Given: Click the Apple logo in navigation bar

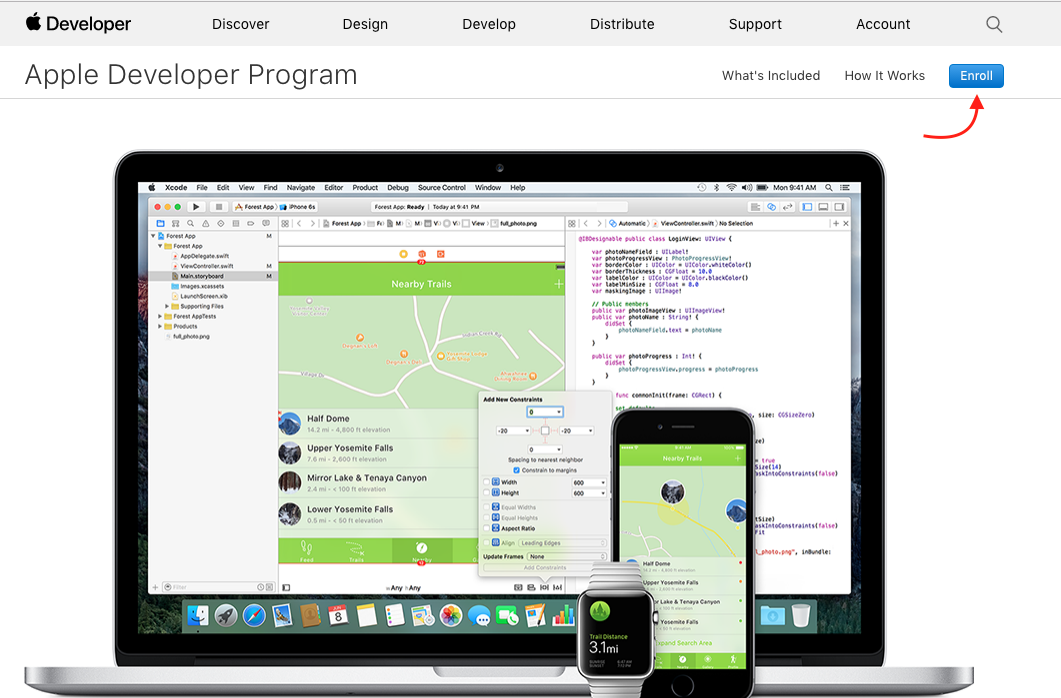Looking at the screenshot, I should point(34,22).
